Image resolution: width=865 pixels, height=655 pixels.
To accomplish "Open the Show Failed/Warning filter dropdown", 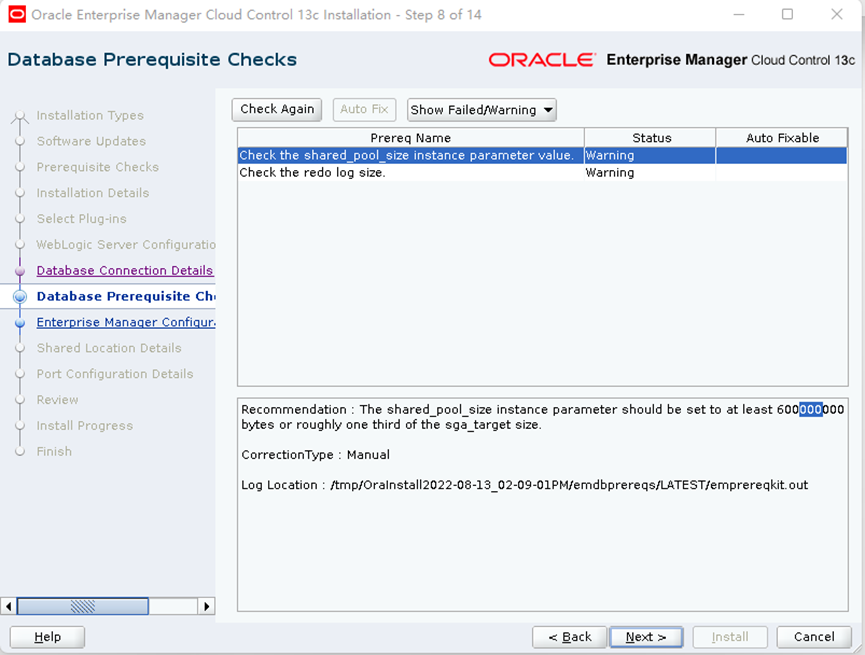I will (481, 110).
